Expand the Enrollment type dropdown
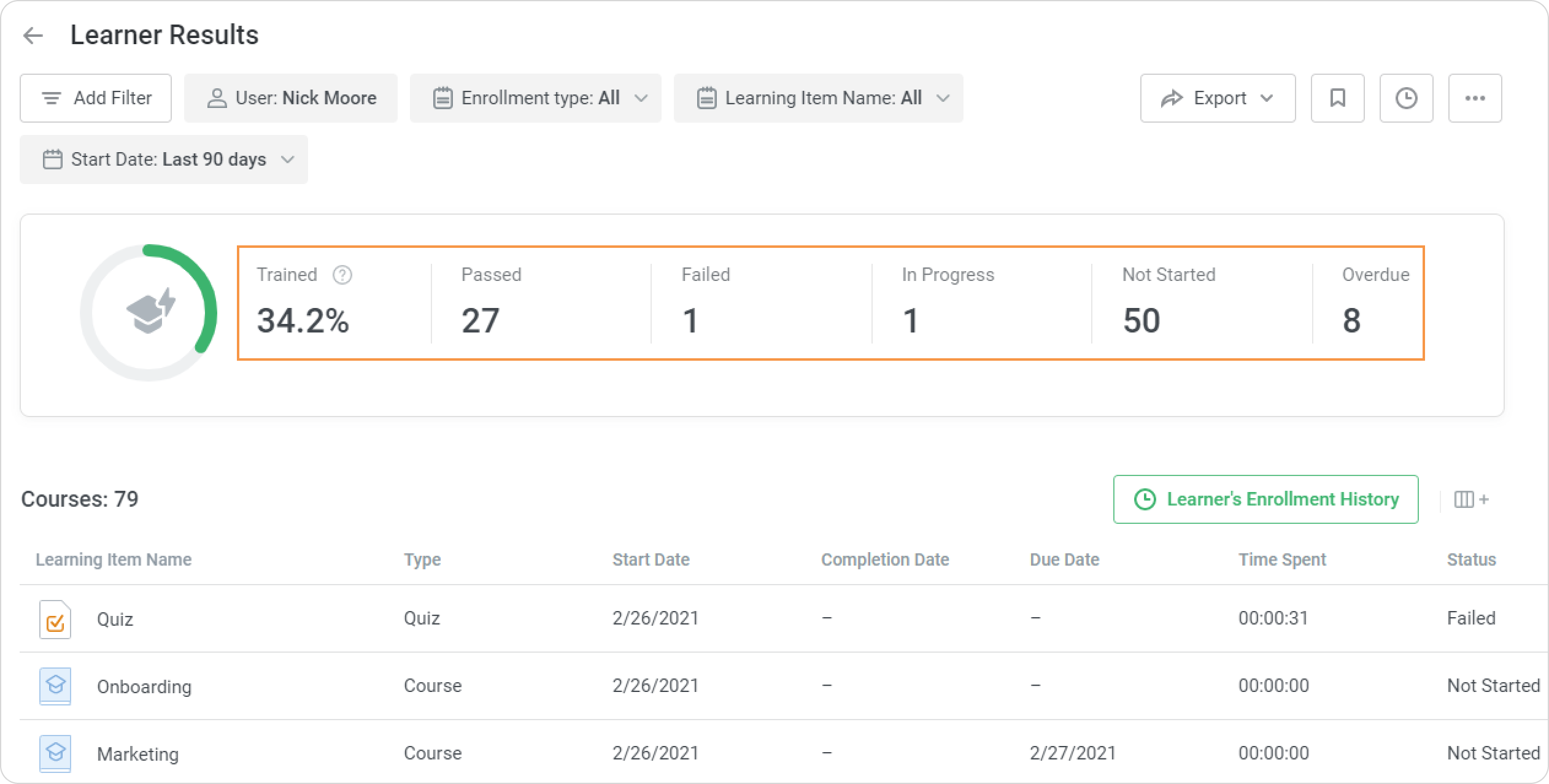Viewport: 1549px width, 784px height. (x=535, y=98)
